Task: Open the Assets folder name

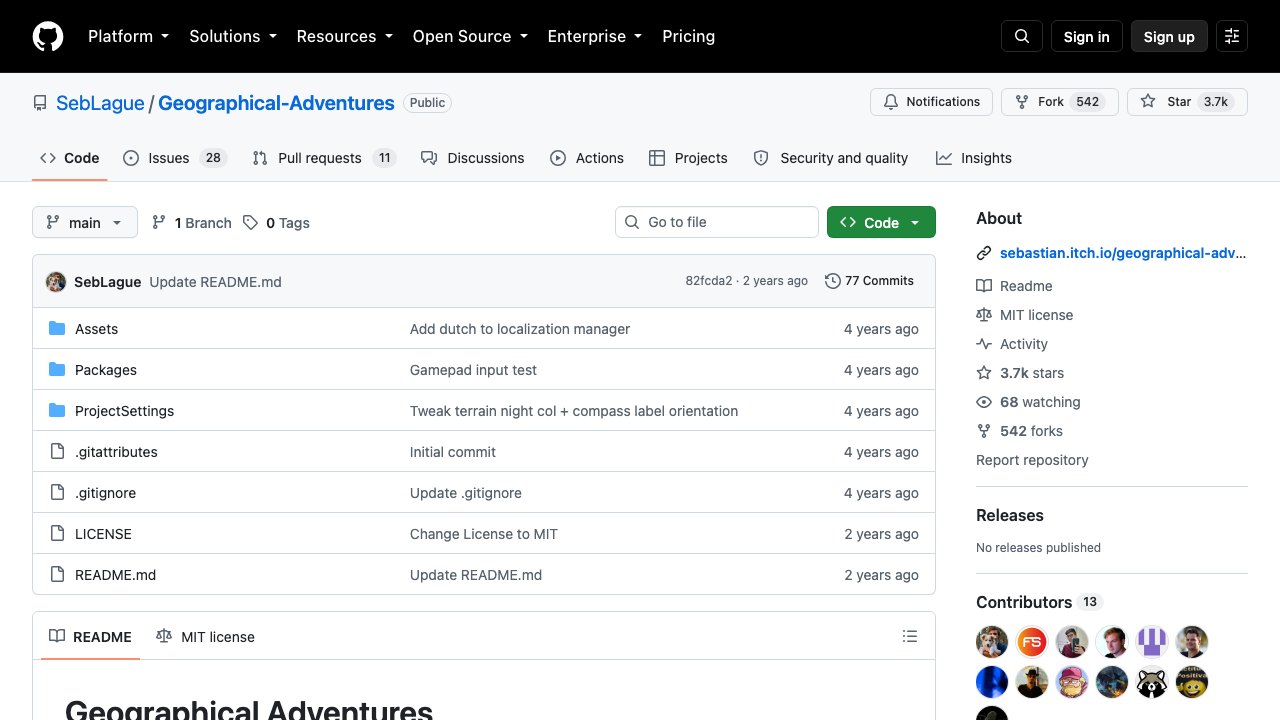Action: click(x=96, y=329)
